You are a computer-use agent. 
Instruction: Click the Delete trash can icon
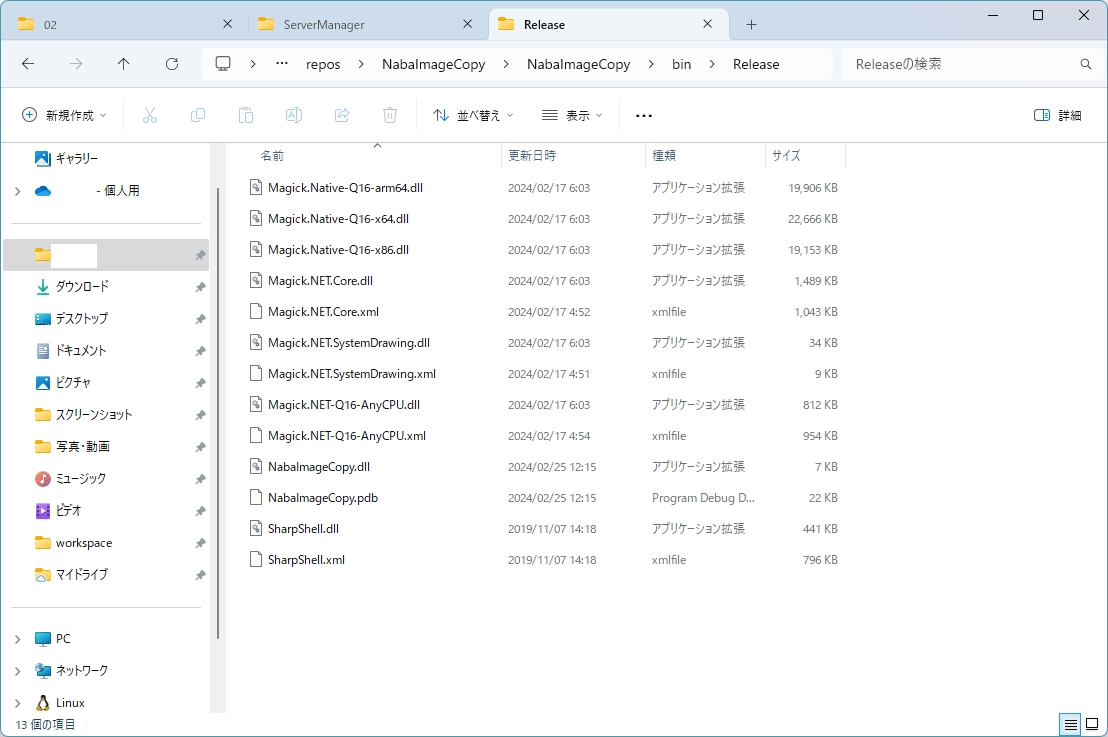click(x=390, y=115)
